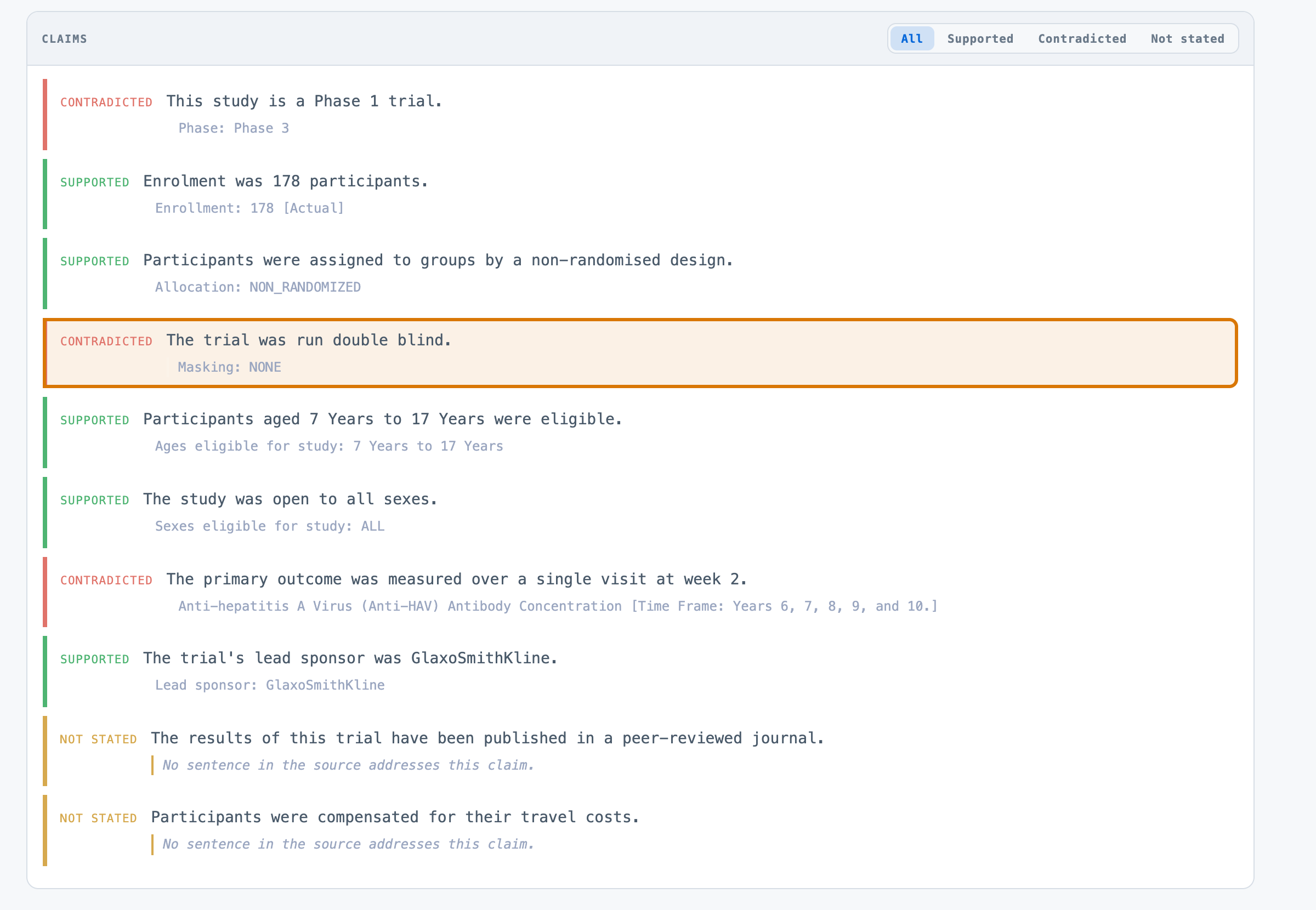Click the 'Phase: Phase 3' evidence line
Viewport: 1316px width, 910px height.
point(234,128)
